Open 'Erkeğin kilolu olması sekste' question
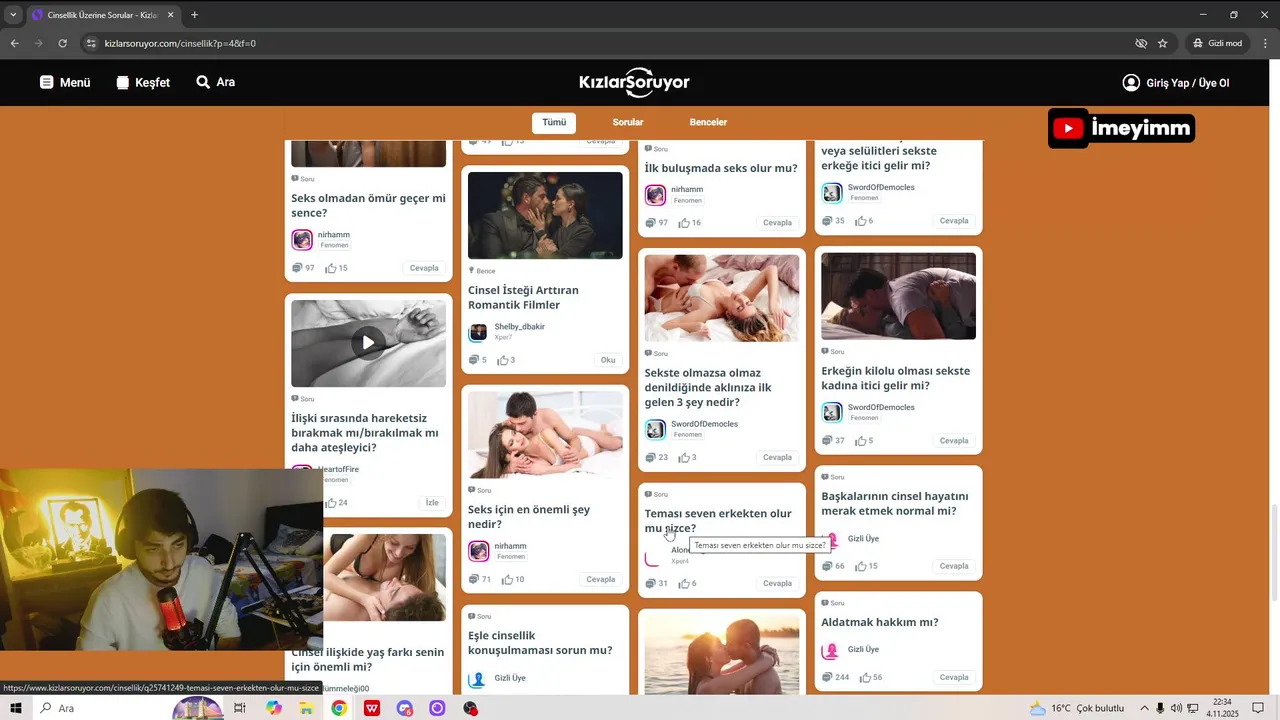This screenshot has height=720, width=1280. [896, 378]
